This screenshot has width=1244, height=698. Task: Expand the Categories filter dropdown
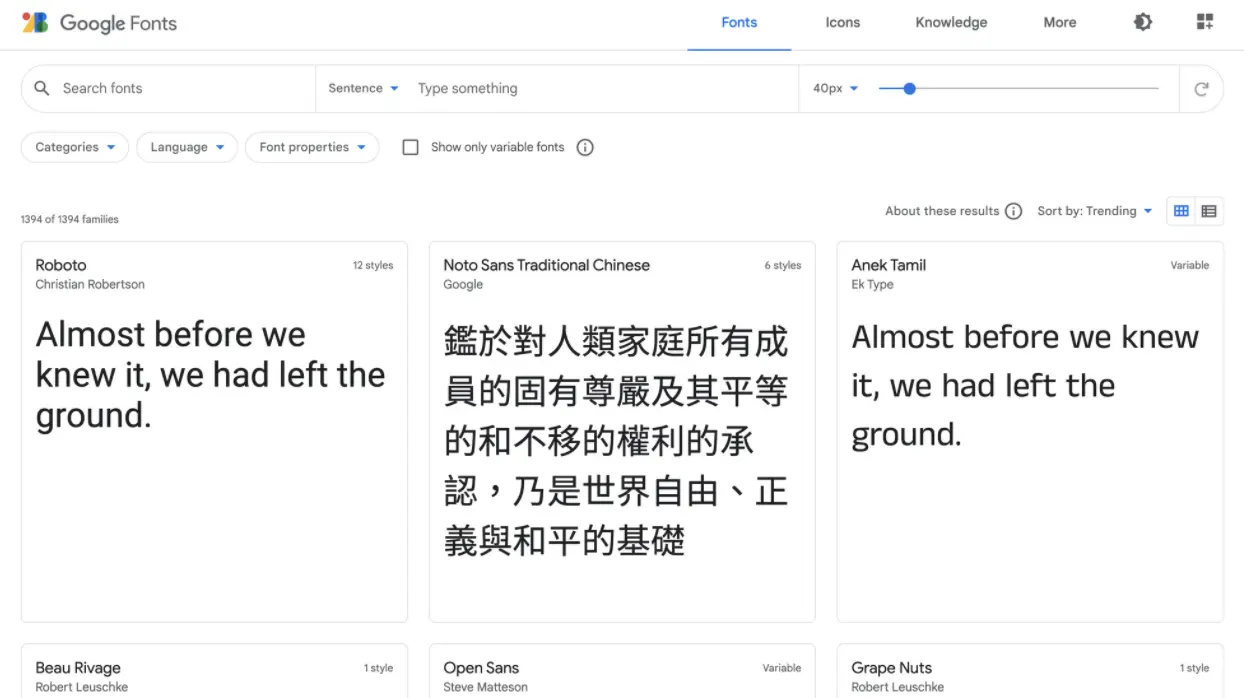click(x=75, y=147)
